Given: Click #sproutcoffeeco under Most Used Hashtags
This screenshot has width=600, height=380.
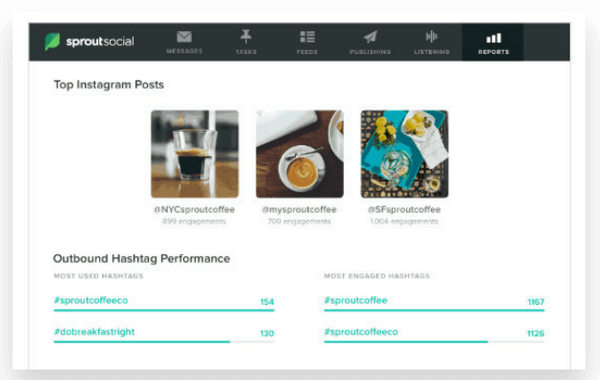Looking at the screenshot, I should pyautogui.click(x=91, y=300).
